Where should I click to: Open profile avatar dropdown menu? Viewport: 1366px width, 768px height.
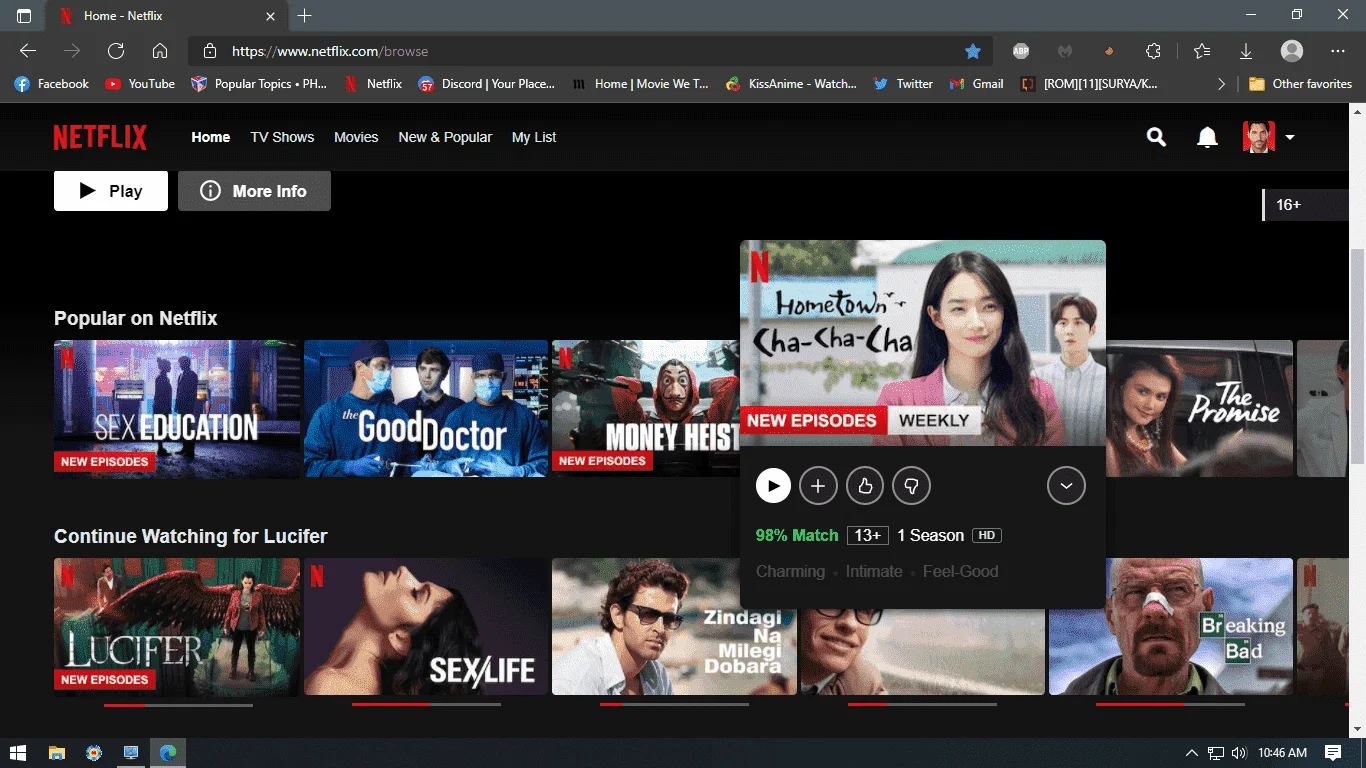(1268, 137)
